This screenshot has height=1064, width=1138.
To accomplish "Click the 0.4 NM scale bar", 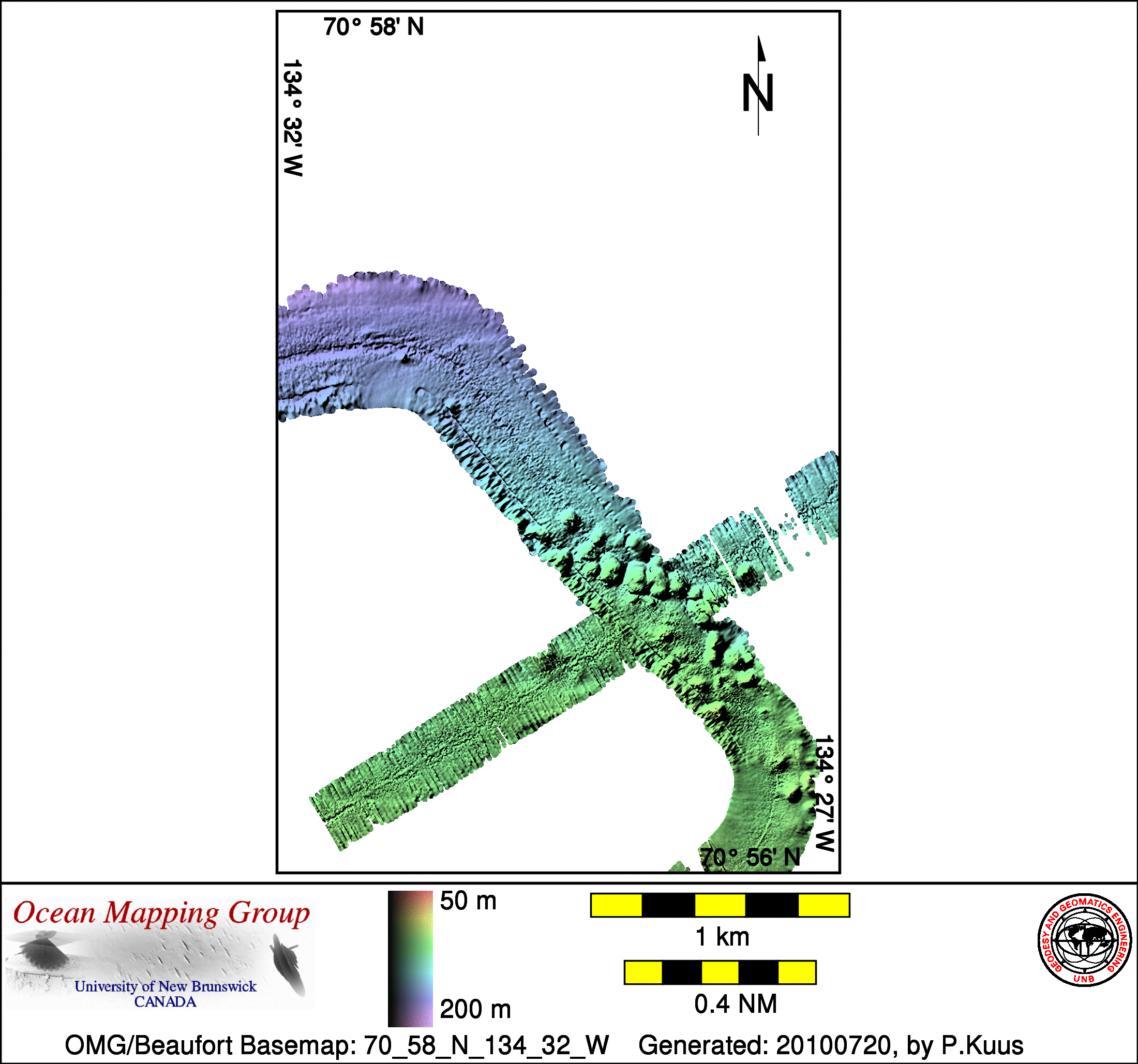I will point(720,972).
